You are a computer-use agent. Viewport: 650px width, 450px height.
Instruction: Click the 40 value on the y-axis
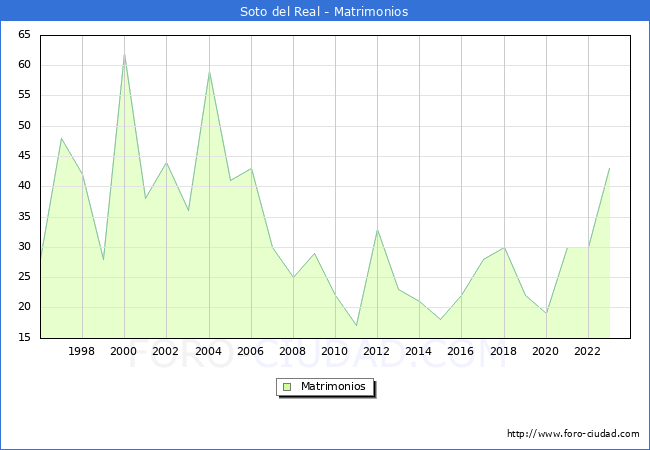(24, 186)
